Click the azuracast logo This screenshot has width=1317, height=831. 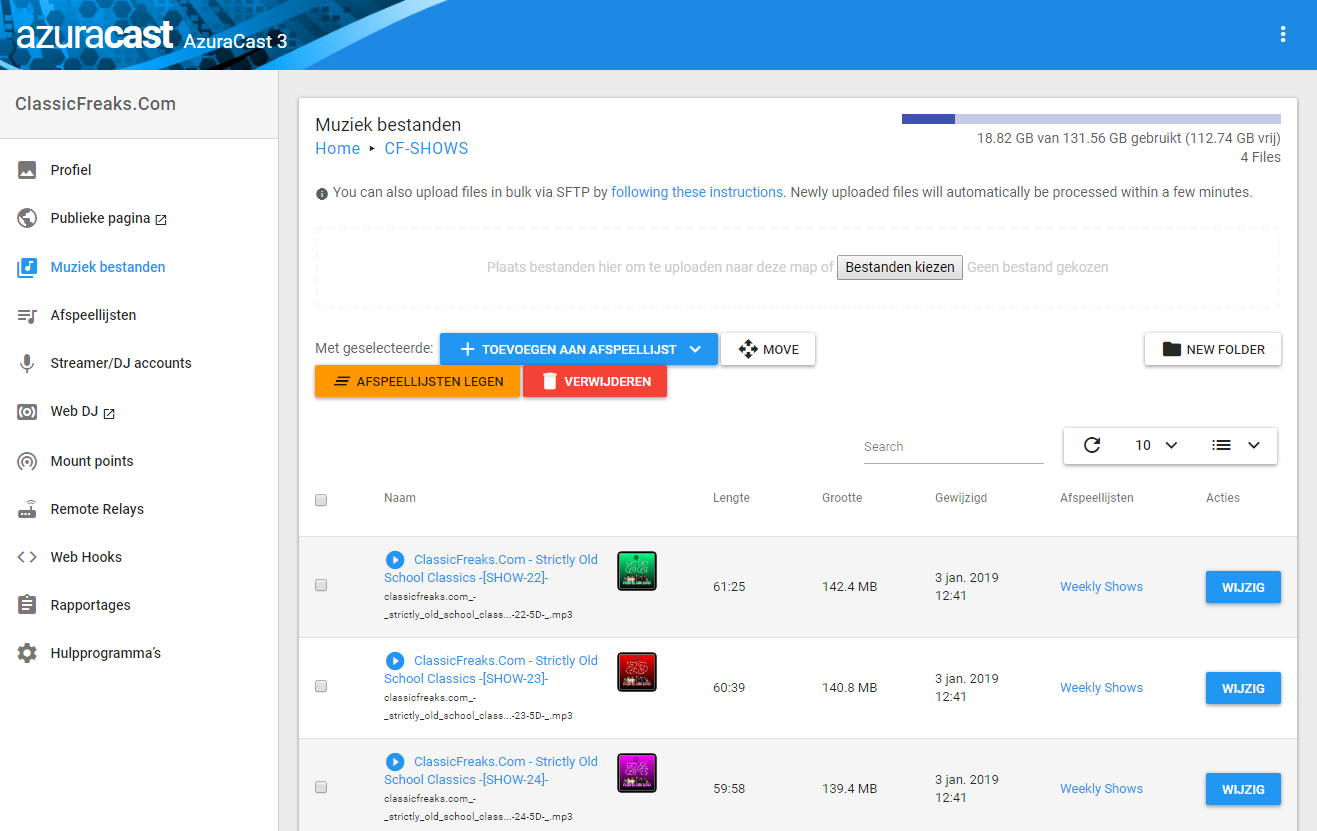tap(94, 35)
